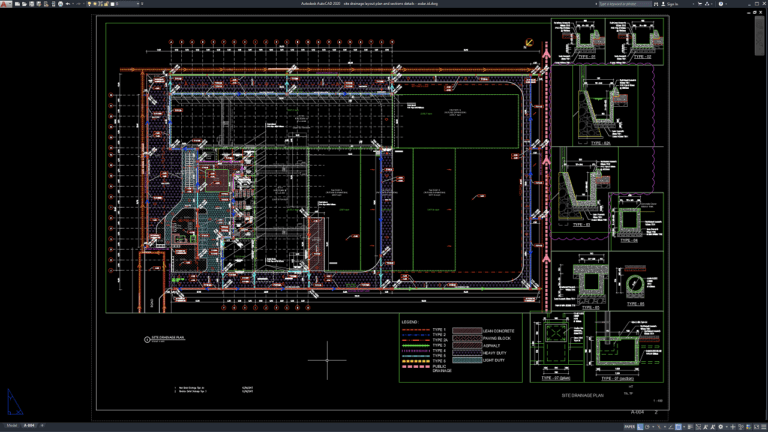Select the 'PUBLIC DRAINAGE' legend label
The width and height of the screenshot is (768, 432).
tap(440, 368)
